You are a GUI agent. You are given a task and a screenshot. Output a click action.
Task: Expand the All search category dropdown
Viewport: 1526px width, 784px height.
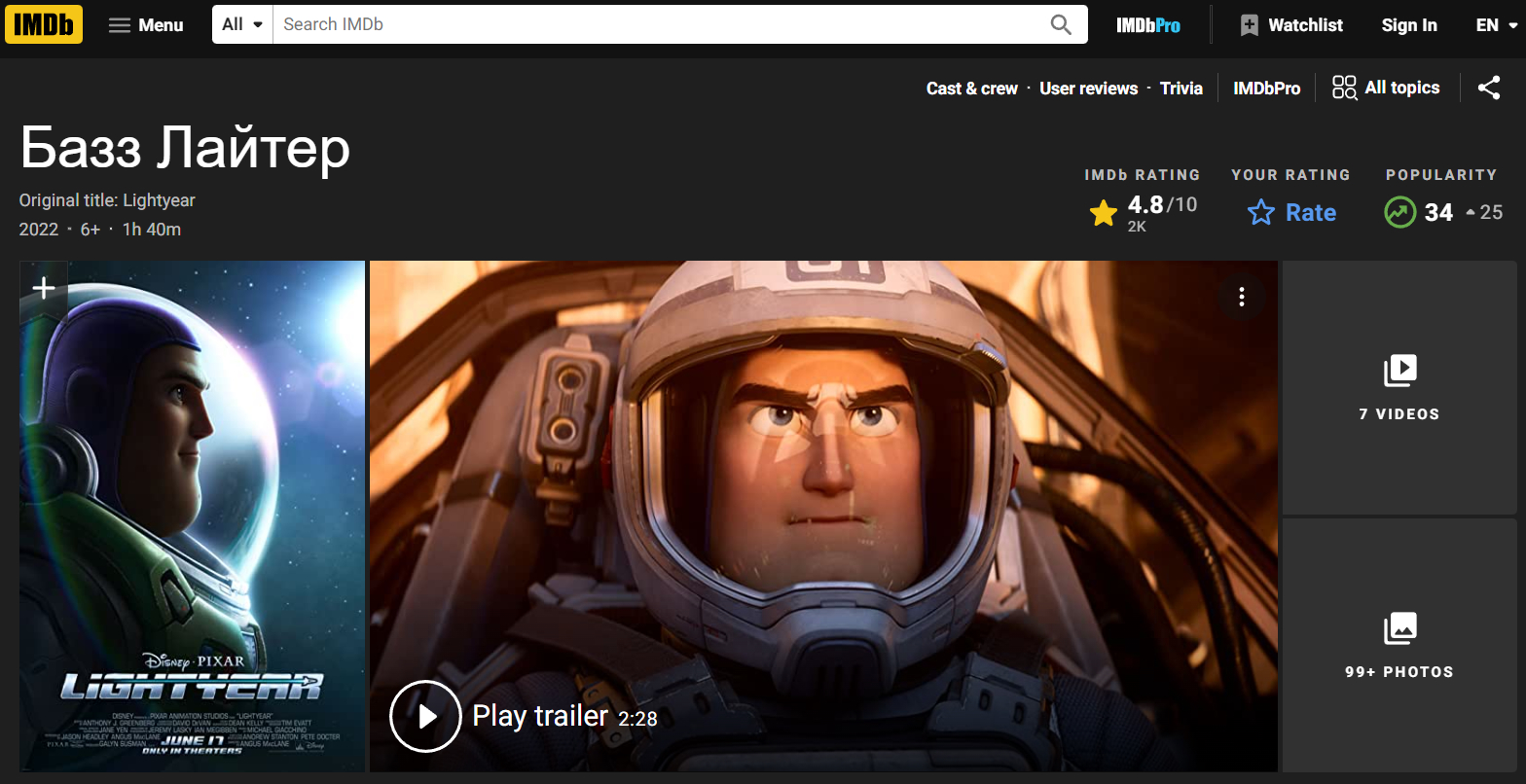click(x=242, y=24)
